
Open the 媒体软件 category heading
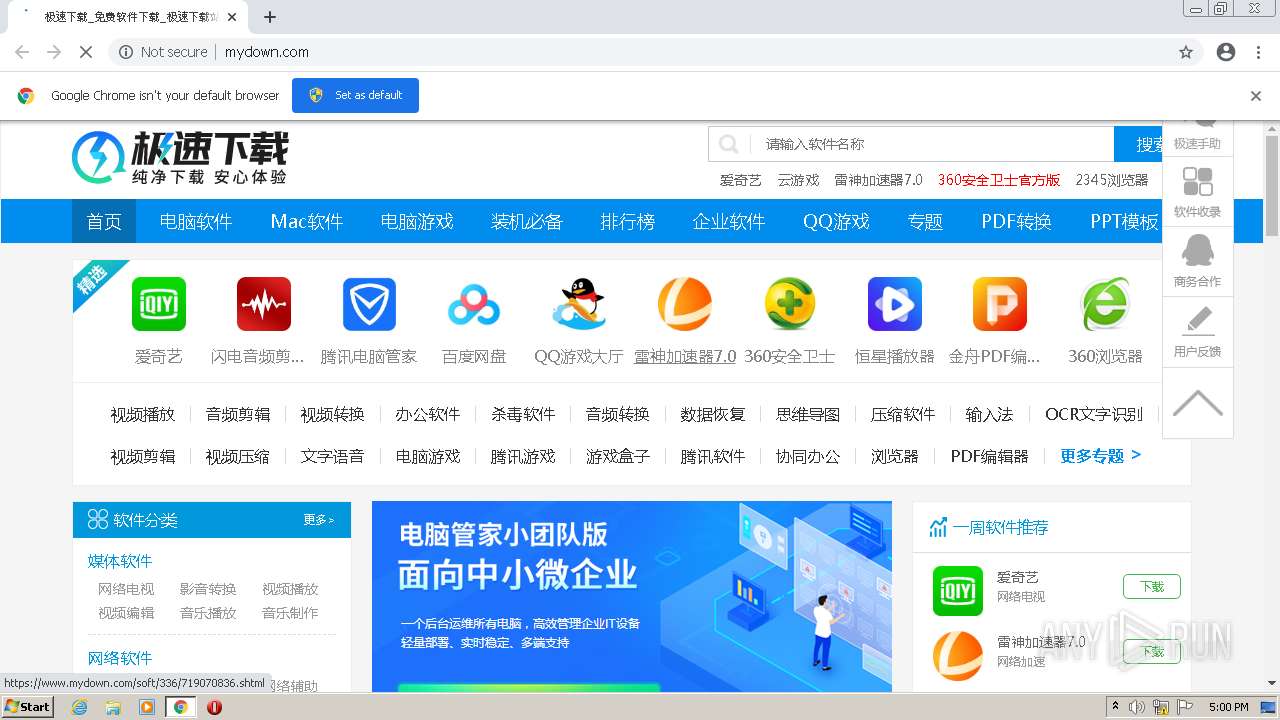tap(120, 561)
